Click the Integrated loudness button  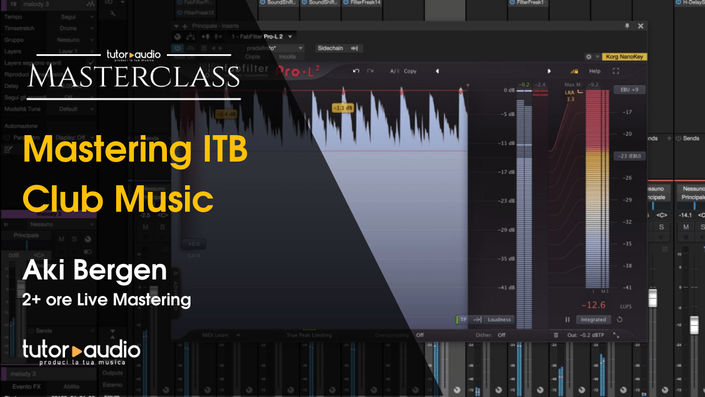(593, 320)
